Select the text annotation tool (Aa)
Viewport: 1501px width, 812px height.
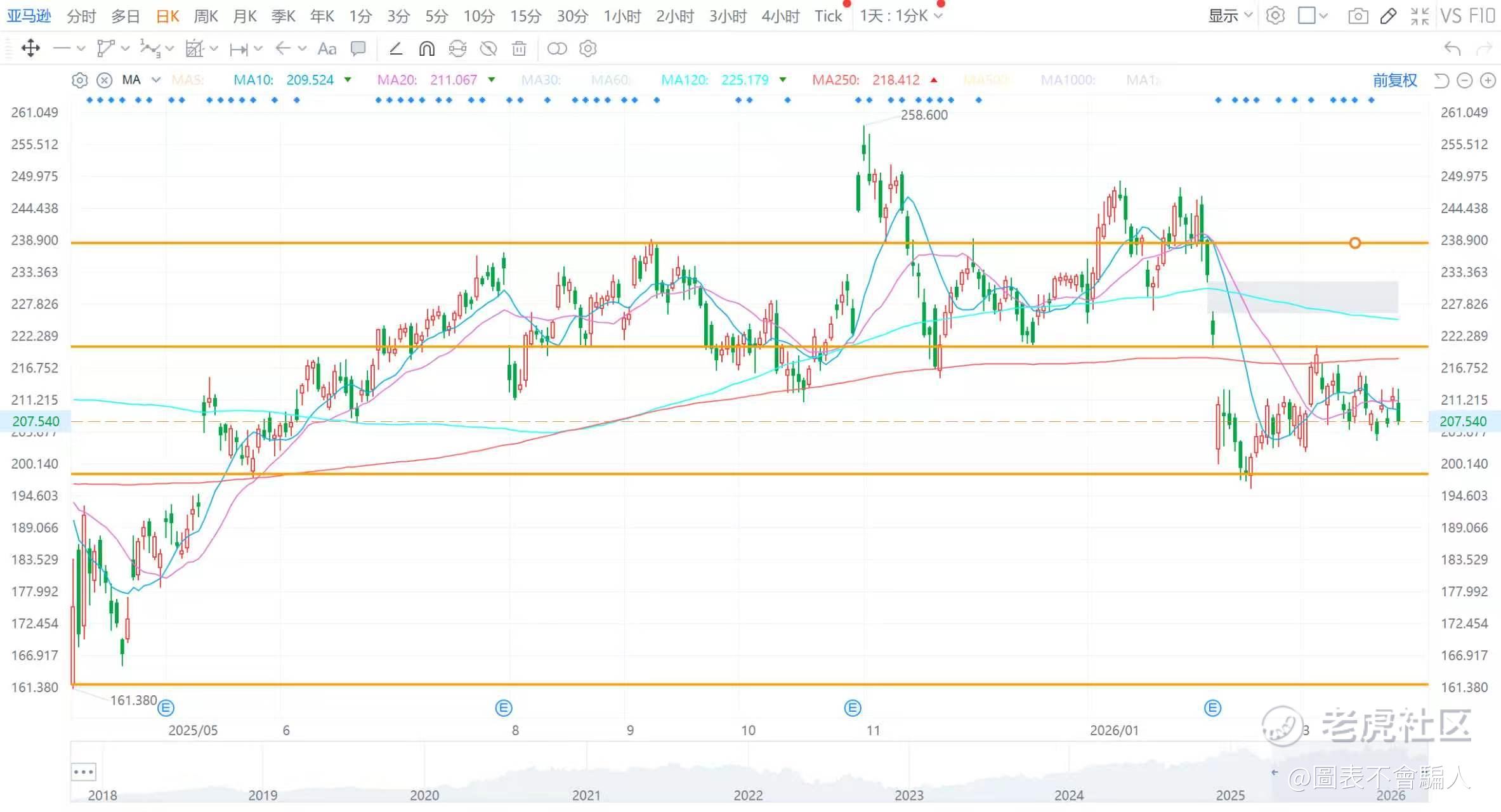pos(327,48)
